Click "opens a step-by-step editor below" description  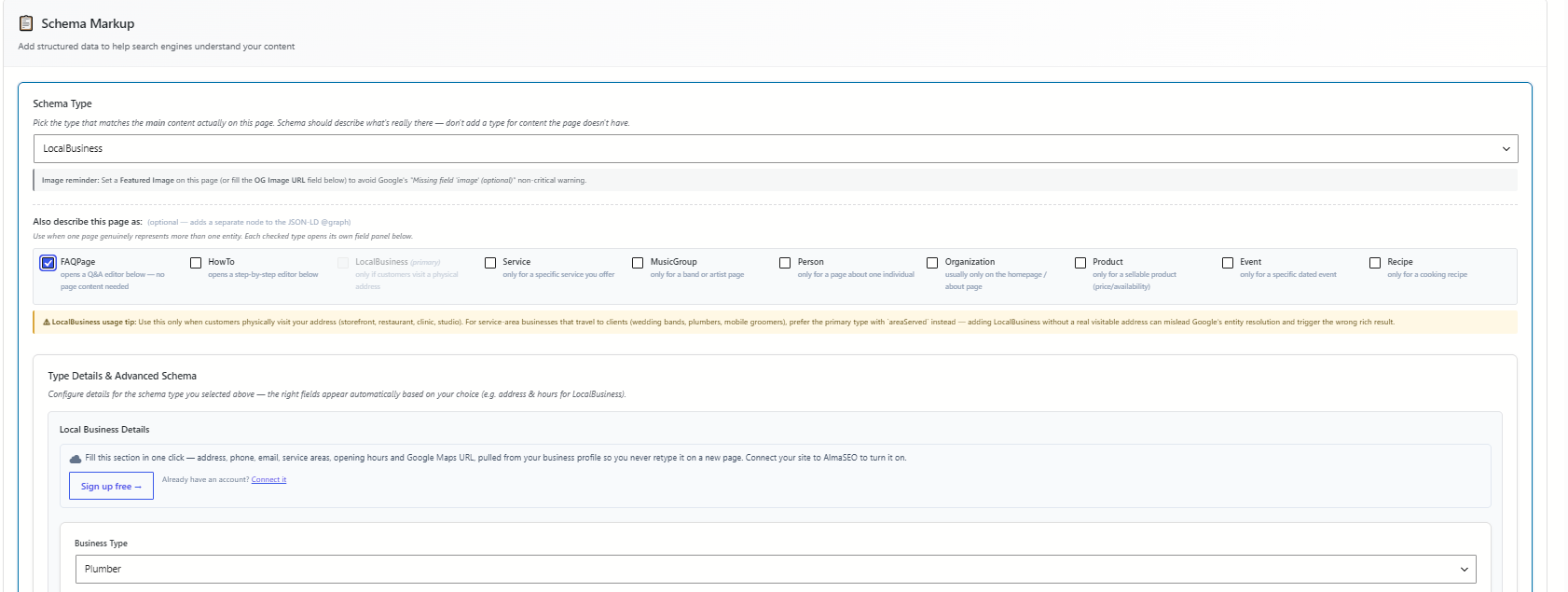point(263,275)
